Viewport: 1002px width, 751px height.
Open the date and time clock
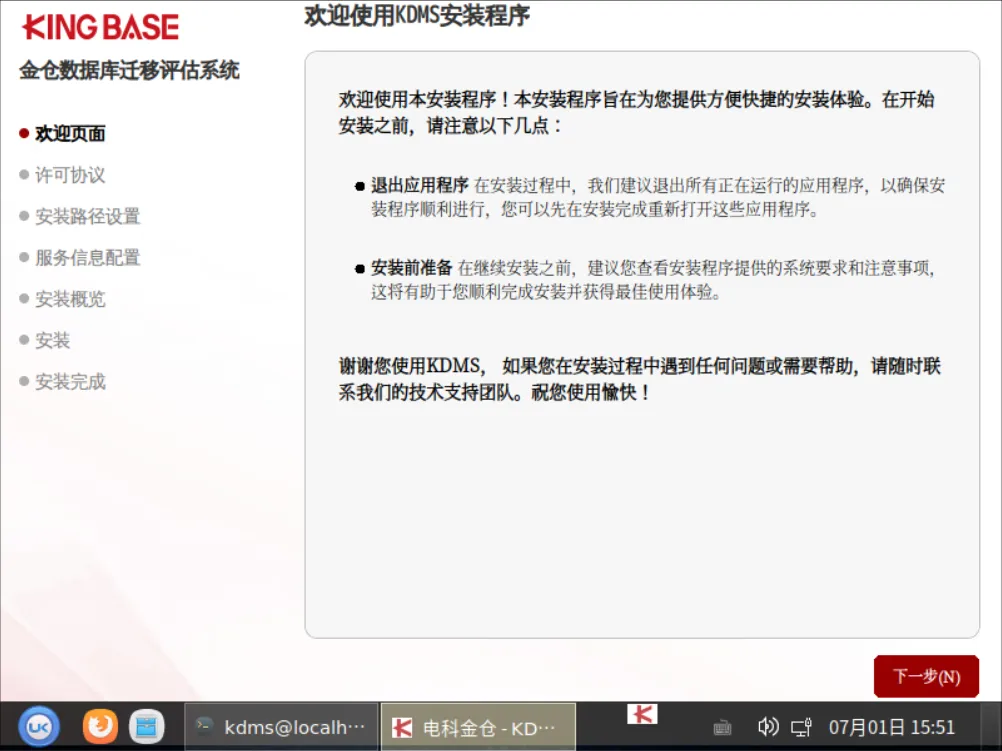pyautogui.click(x=891, y=727)
